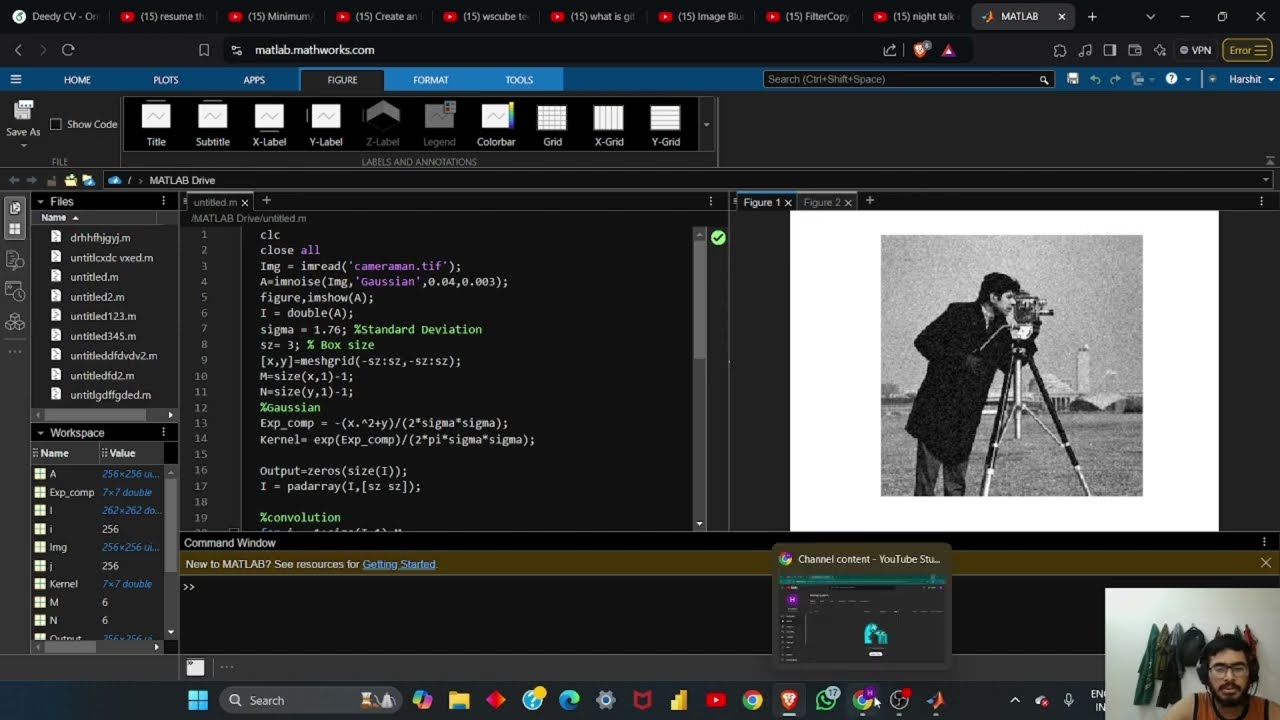Viewport: 1280px width, 720px height.
Task: Click the Files panel horizontal scrollbar
Action: click(x=97, y=414)
